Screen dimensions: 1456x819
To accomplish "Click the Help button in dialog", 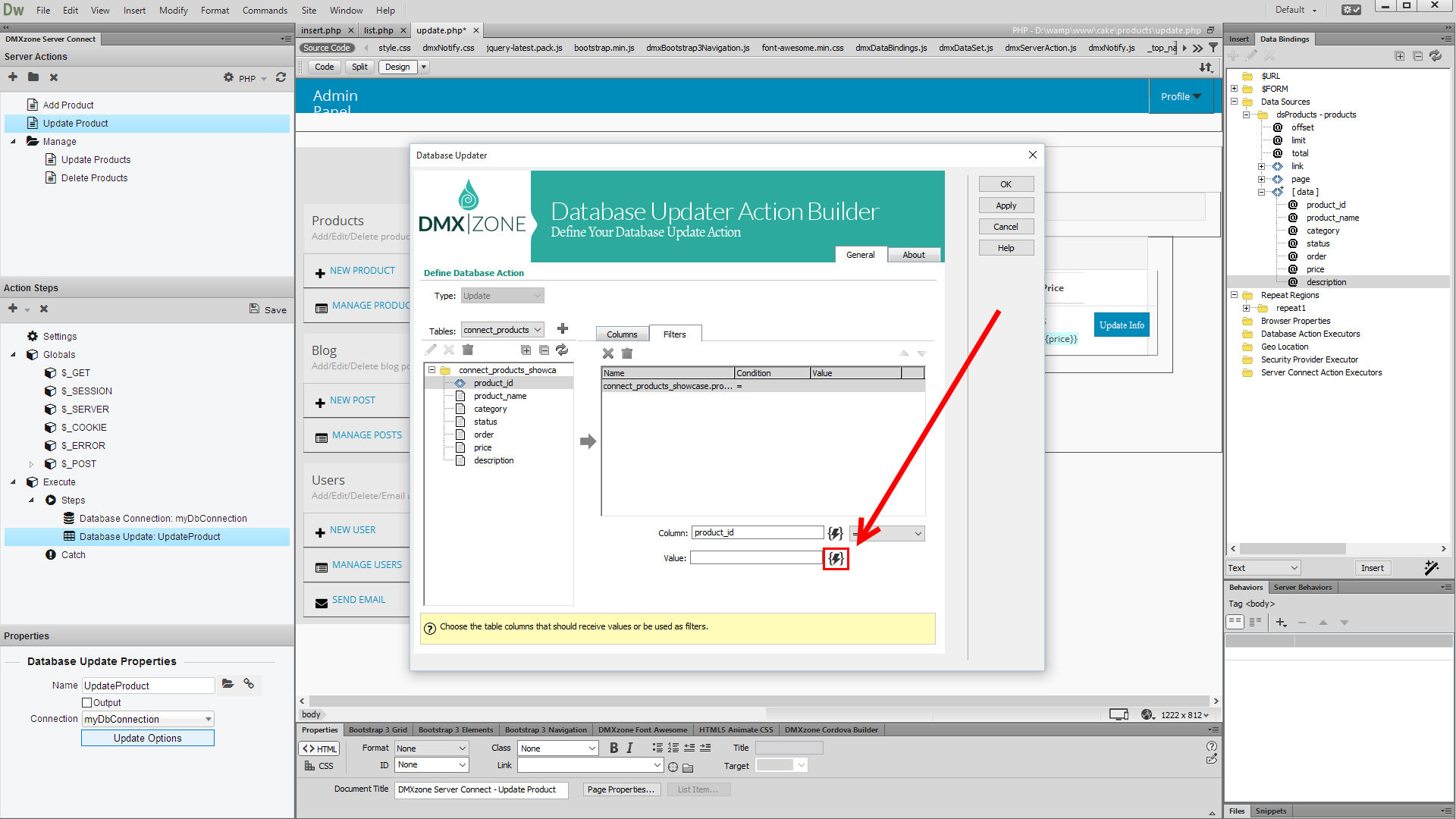I will coord(1006,248).
